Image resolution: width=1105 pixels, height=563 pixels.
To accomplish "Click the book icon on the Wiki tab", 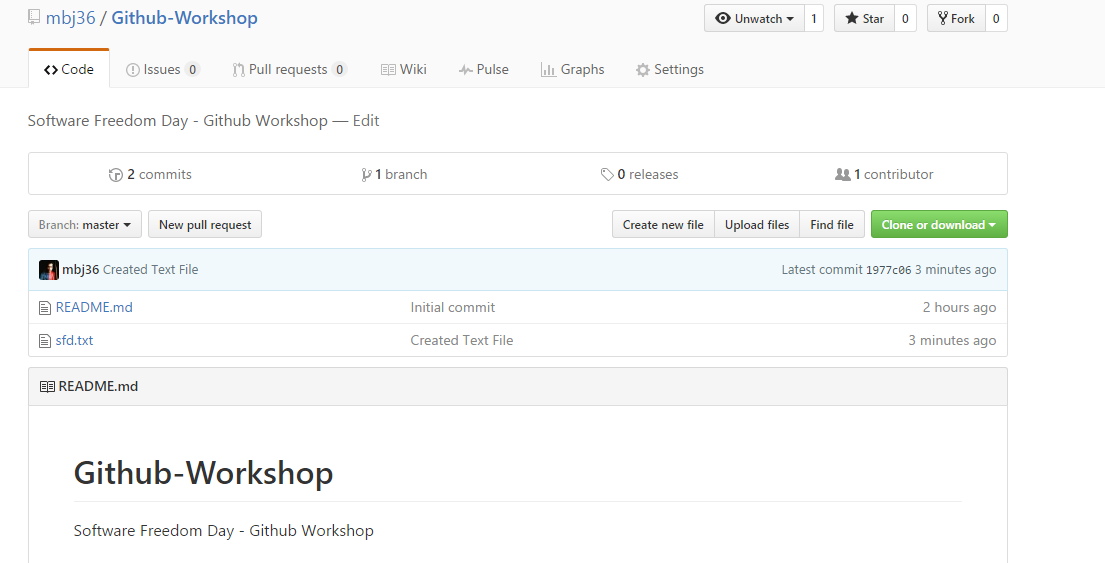I will [388, 70].
